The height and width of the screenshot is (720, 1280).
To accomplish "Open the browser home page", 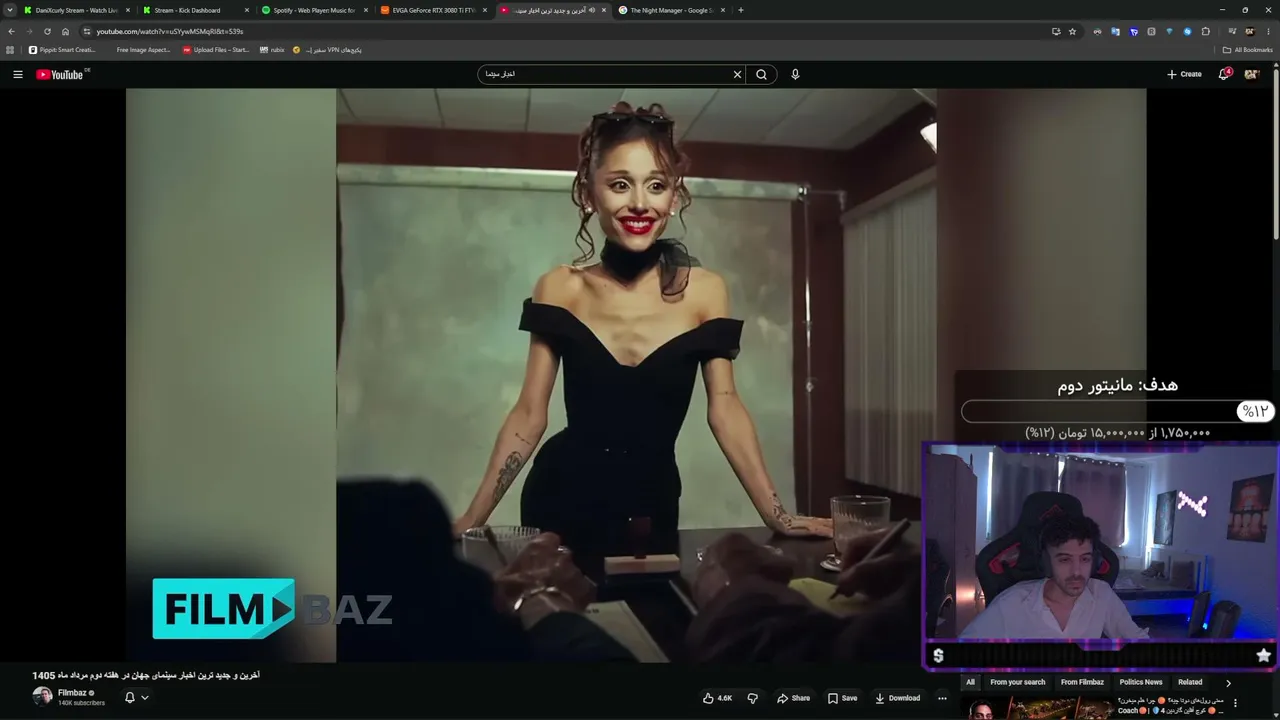I will coord(65,31).
